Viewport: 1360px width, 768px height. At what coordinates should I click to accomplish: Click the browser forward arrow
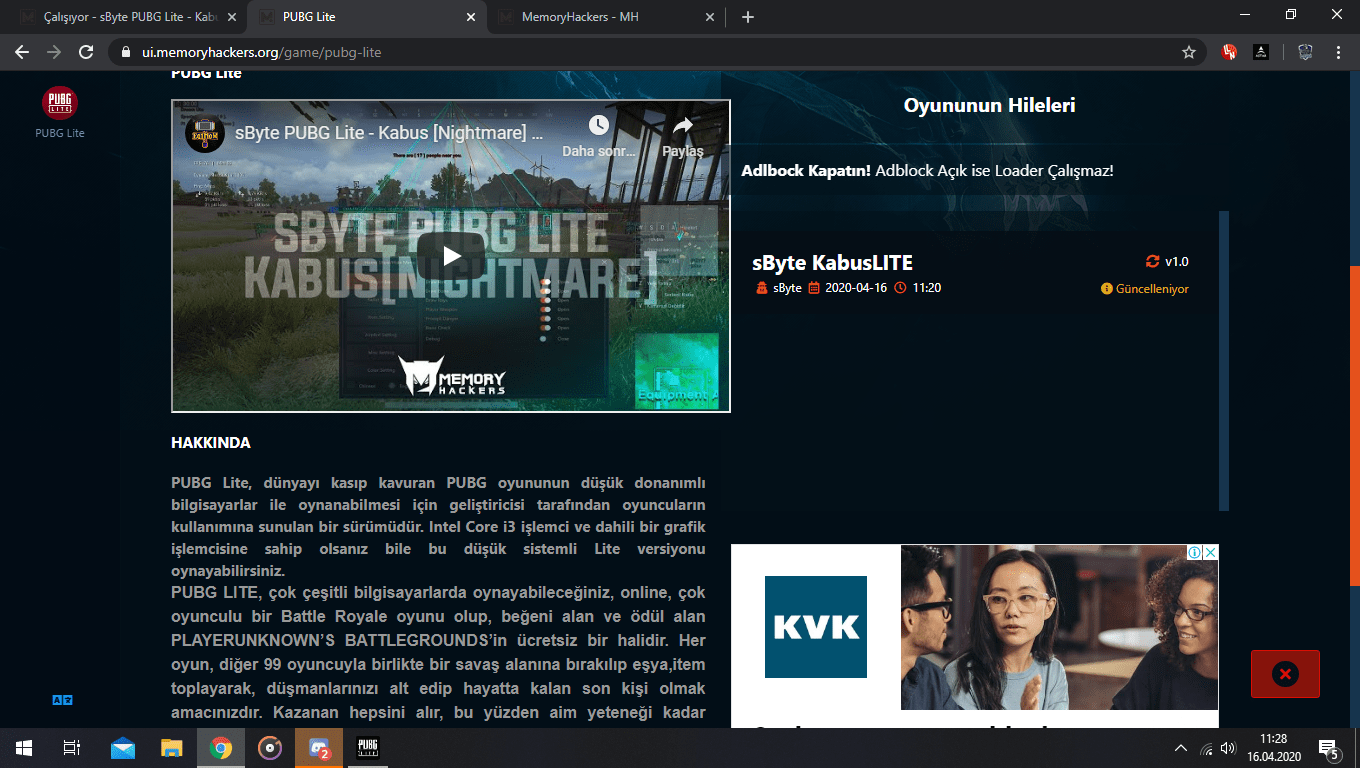pyautogui.click(x=54, y=52)
